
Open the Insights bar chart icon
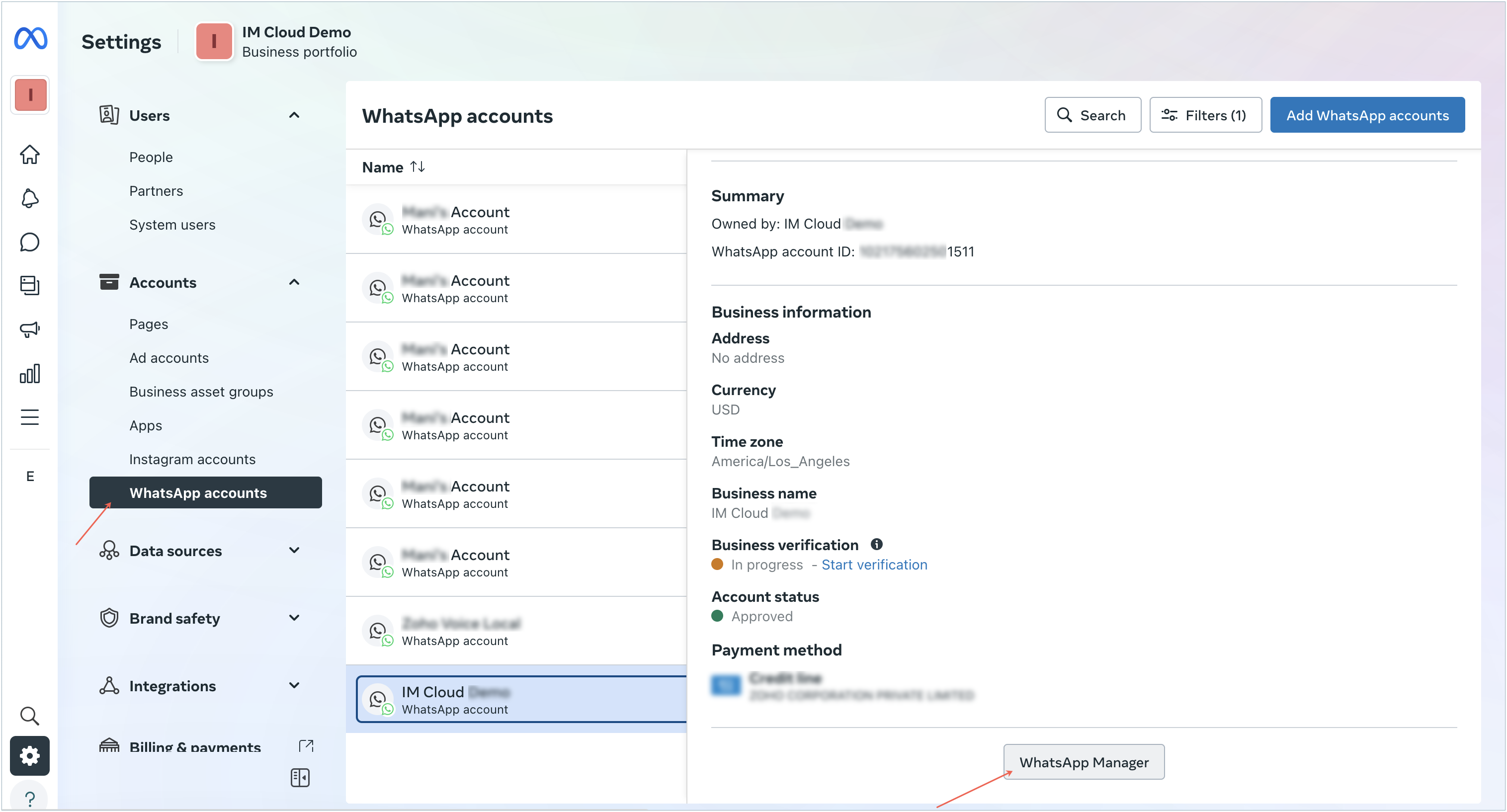click(30, 373)
